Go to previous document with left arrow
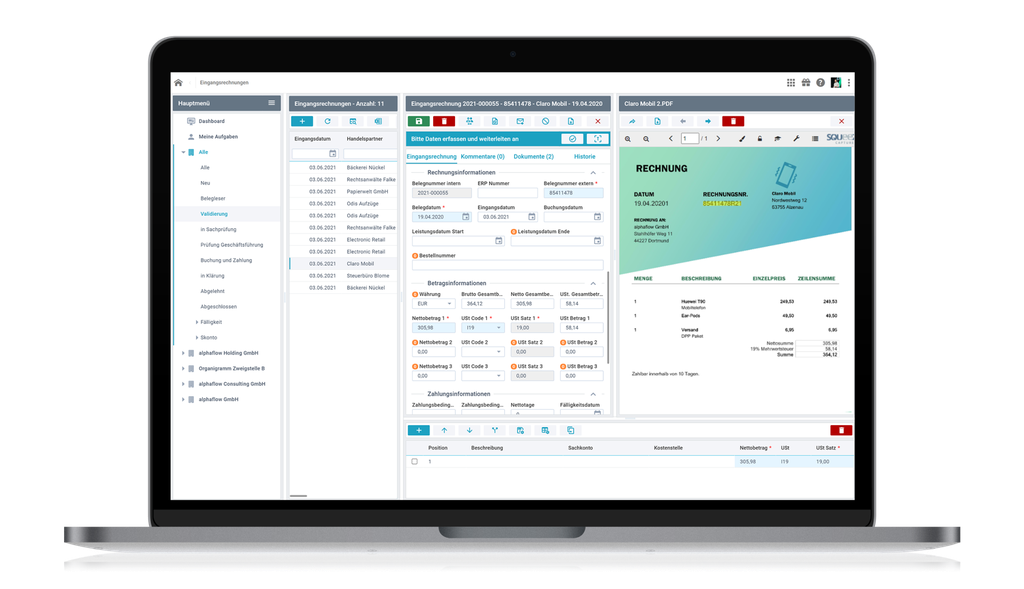 [683, 121]
